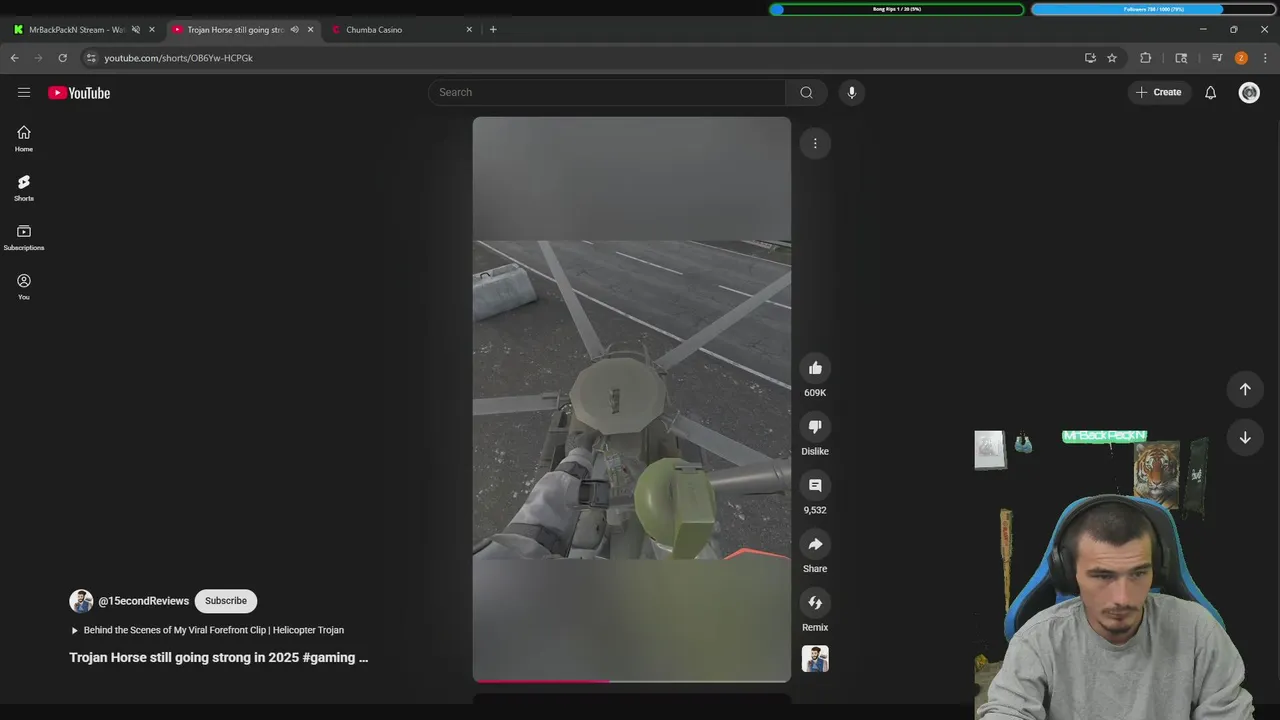Switch to the Trojan Horse YouTube tab

coord(234,30)
